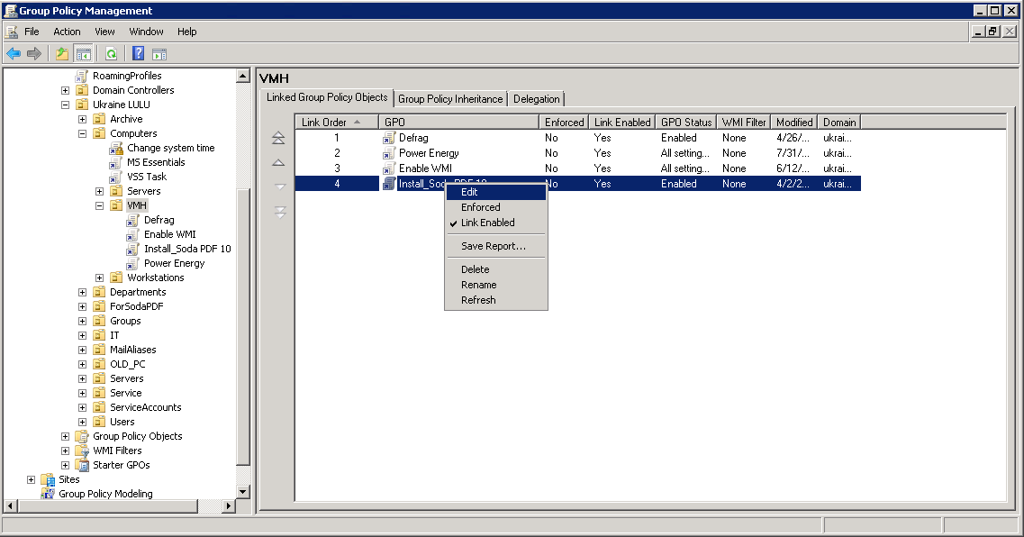Screen dimensions: 1024x537
Task: Move link to top with double-up arrow
Action: 278,138
